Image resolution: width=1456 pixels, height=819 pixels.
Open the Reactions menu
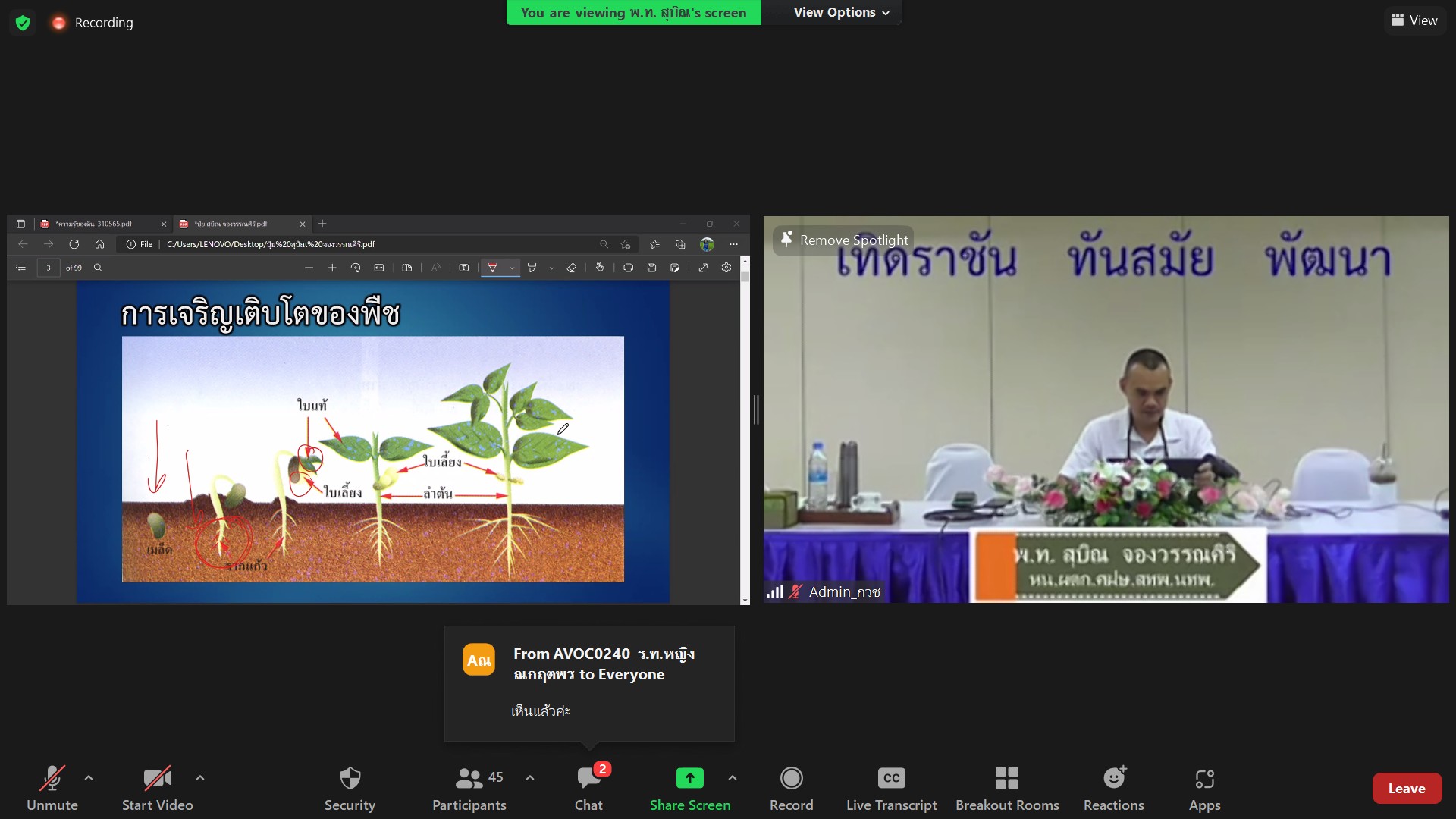1114,789
